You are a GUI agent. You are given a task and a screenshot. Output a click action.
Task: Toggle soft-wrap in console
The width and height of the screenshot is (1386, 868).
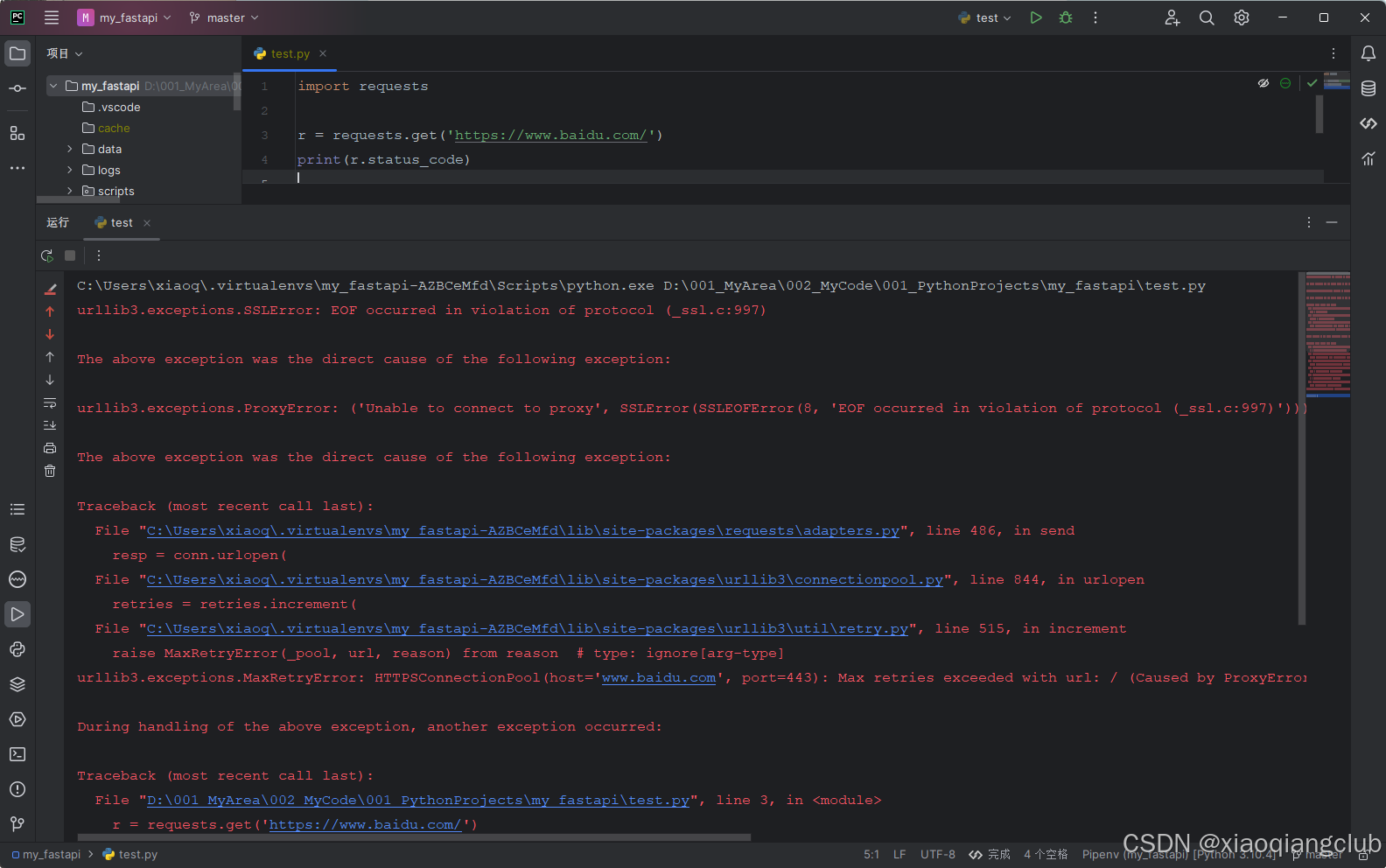click(x=50, y=402)
